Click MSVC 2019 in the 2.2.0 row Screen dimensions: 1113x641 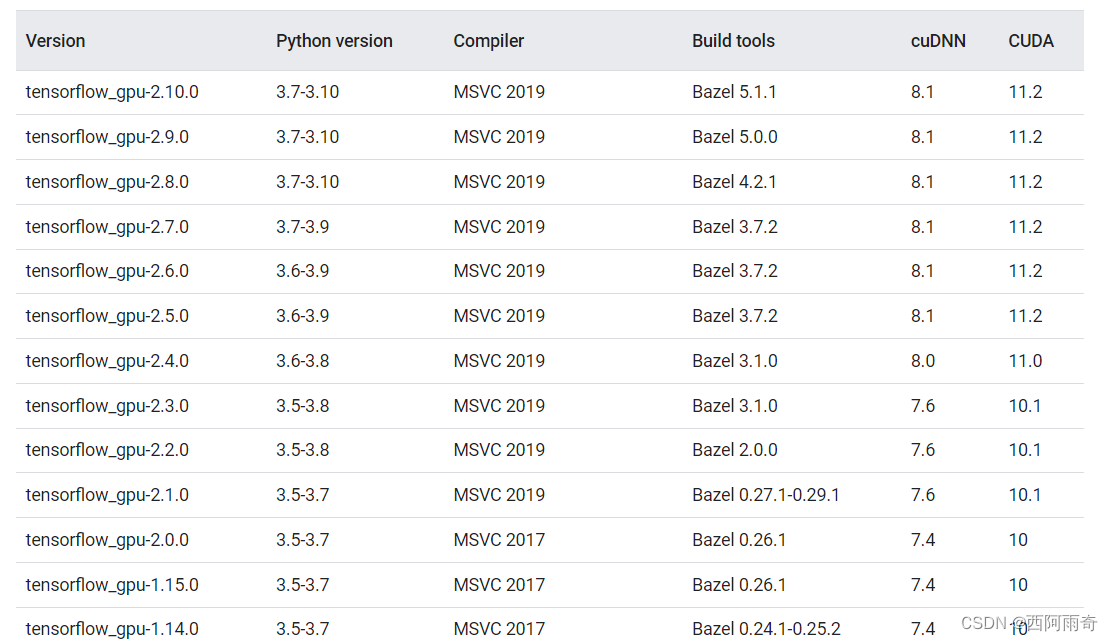coord(499,450)
